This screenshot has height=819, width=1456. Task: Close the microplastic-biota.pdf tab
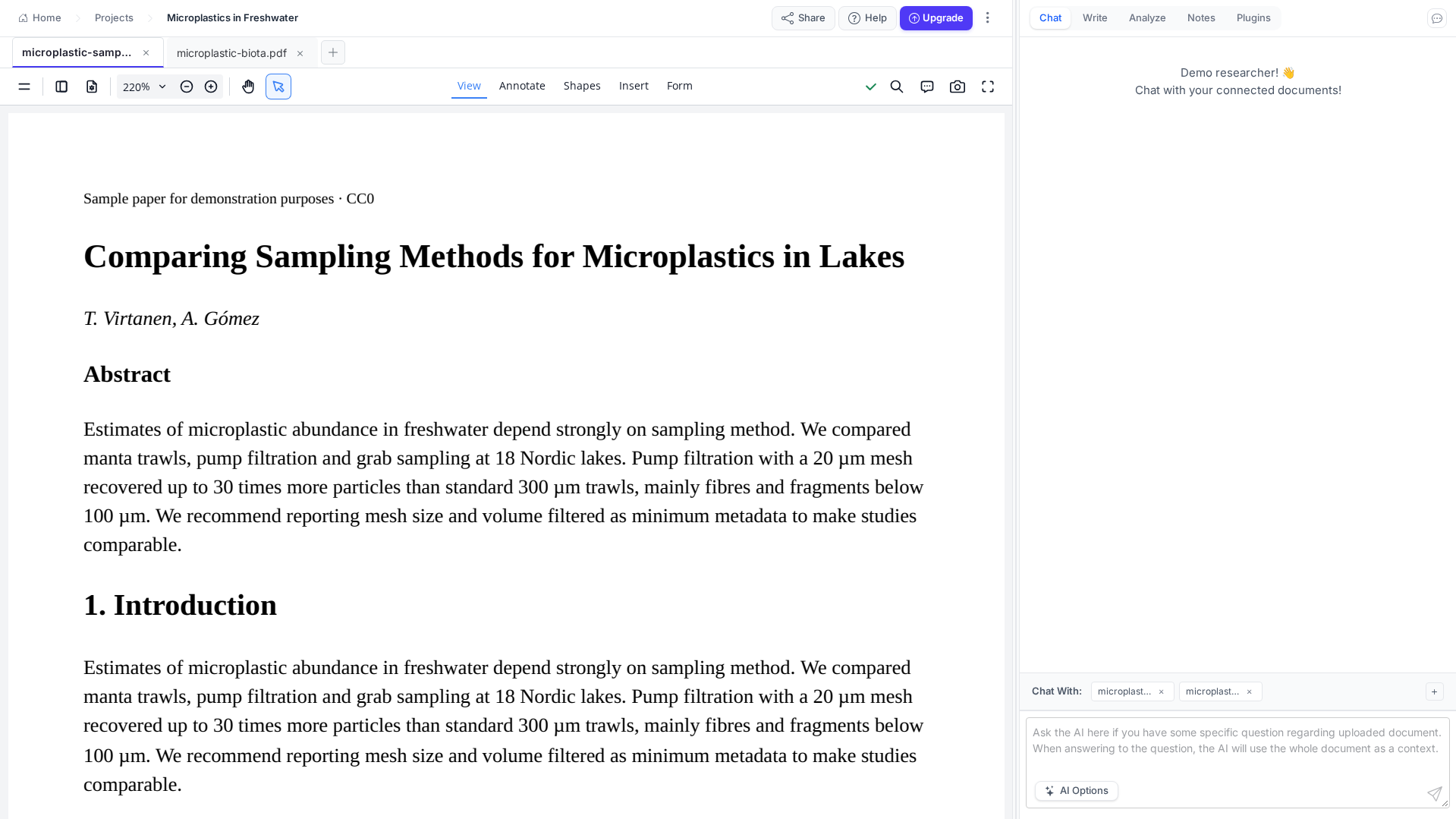tap(300, 53)
